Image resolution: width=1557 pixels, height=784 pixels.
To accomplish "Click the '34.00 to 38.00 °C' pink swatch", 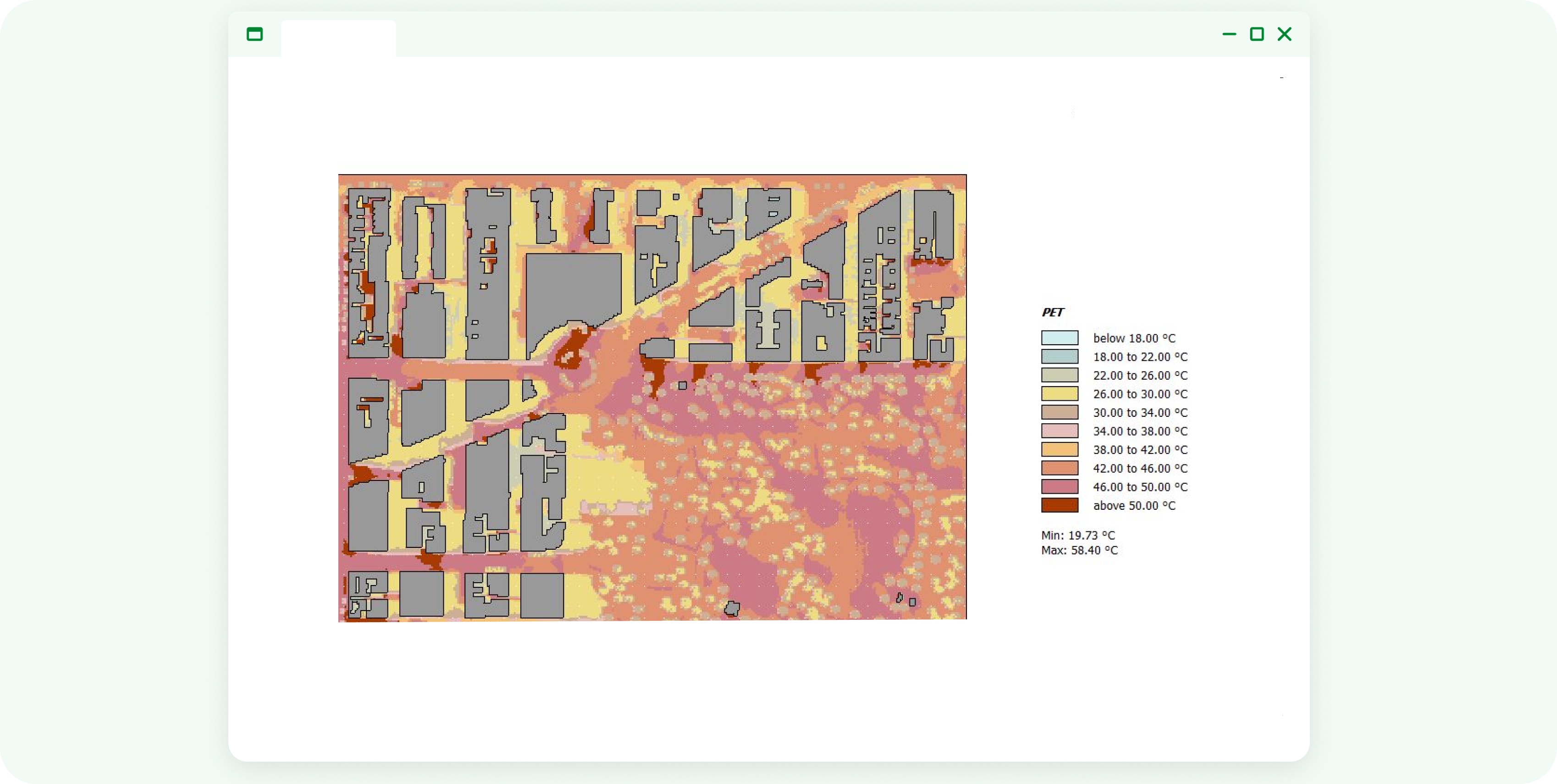I will 1059,431.
